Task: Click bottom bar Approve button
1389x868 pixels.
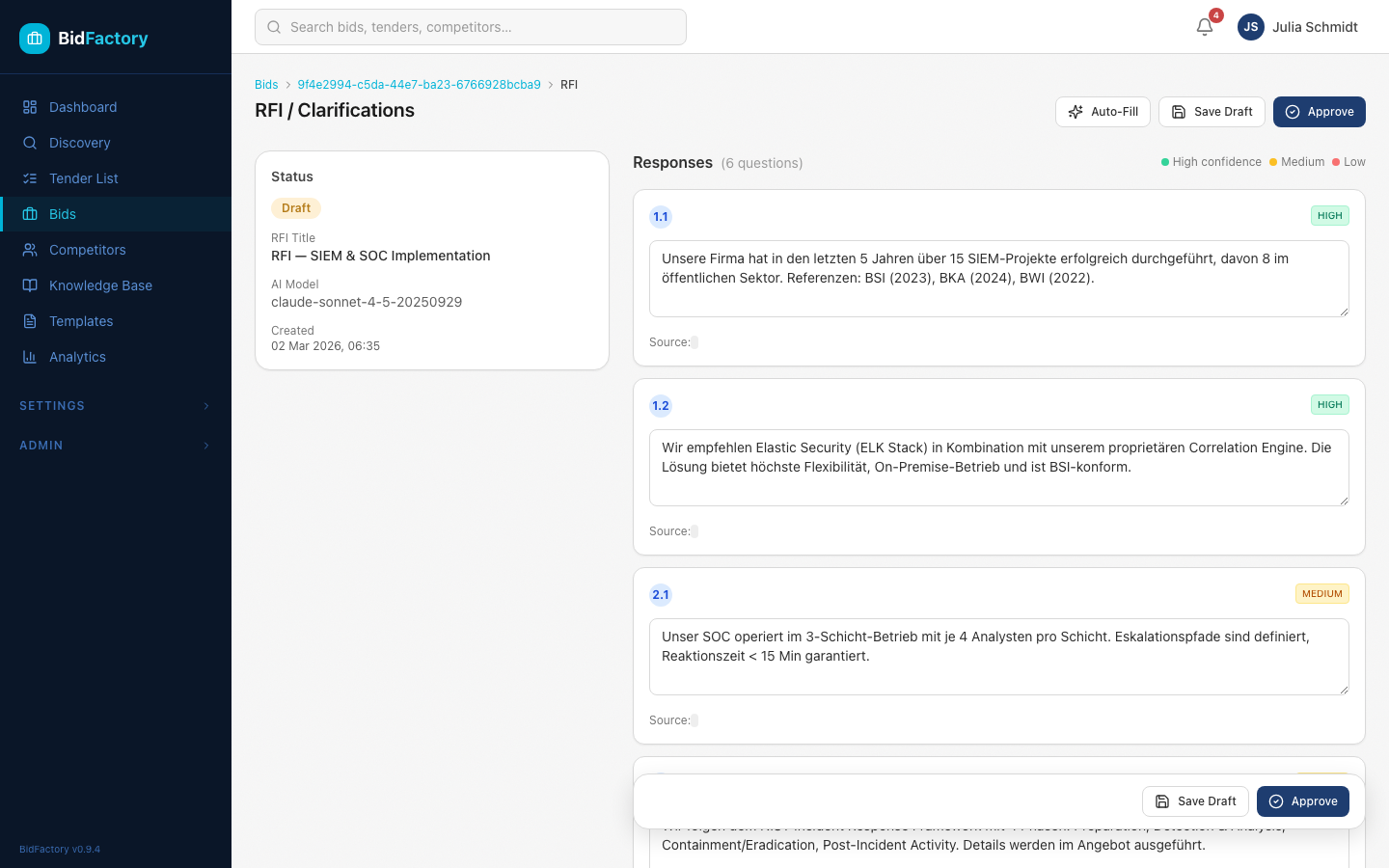Action: [1303, 801]
